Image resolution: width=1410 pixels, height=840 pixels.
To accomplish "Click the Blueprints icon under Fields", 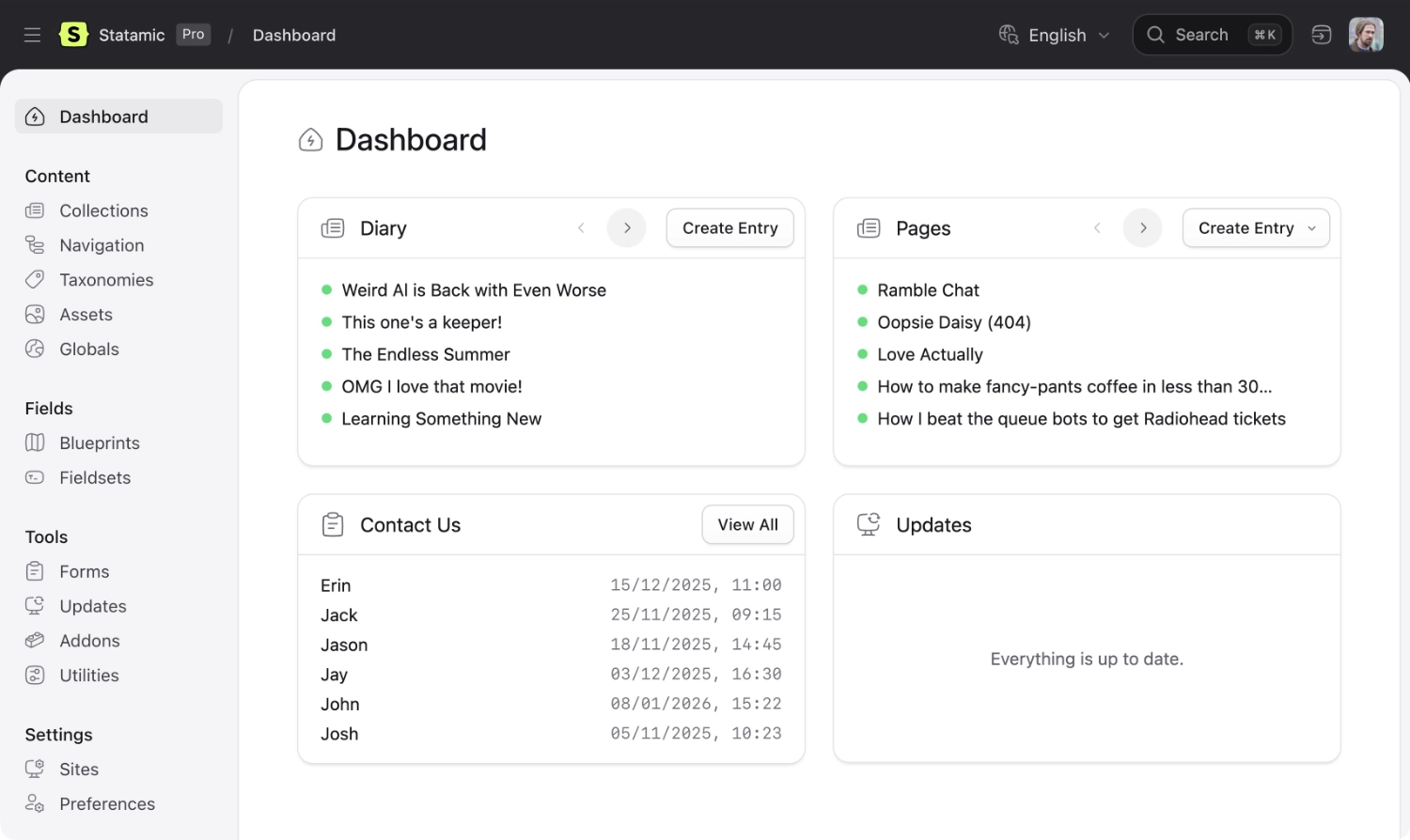I will (x=35, y=442).
